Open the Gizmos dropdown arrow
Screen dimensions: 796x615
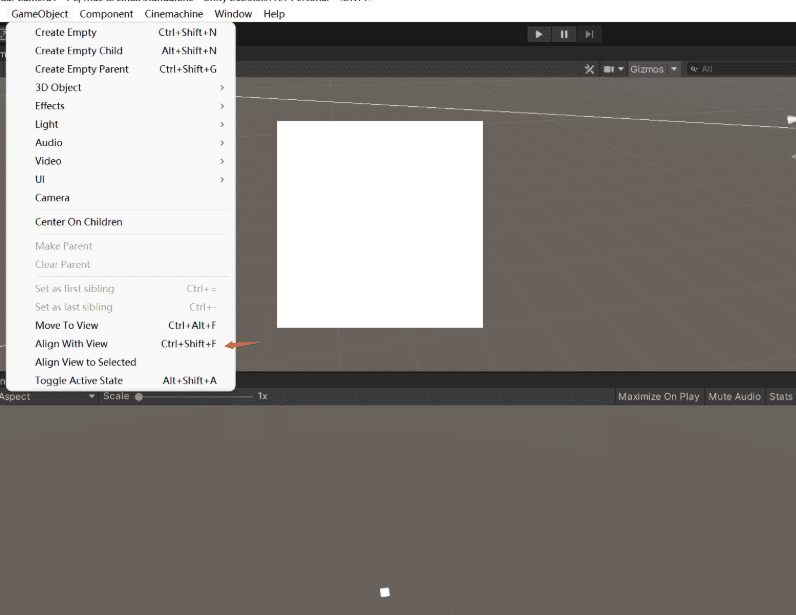tap(674, 69)
